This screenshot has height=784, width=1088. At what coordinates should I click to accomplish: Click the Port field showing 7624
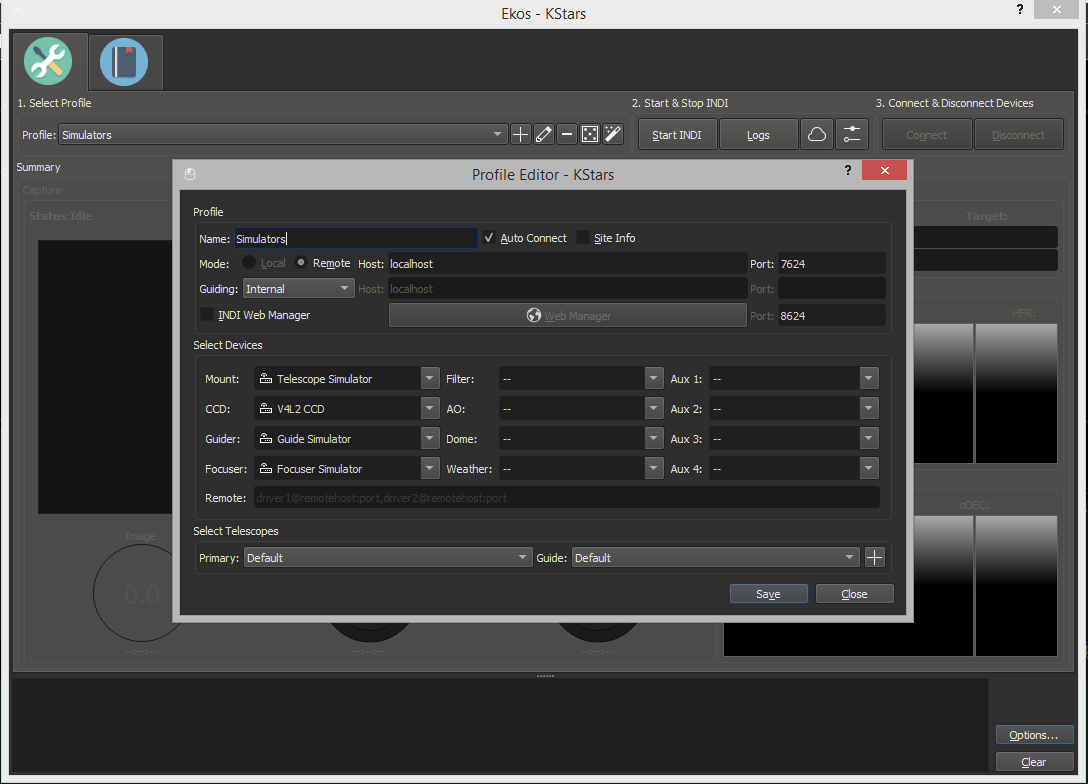pos(831,264)
